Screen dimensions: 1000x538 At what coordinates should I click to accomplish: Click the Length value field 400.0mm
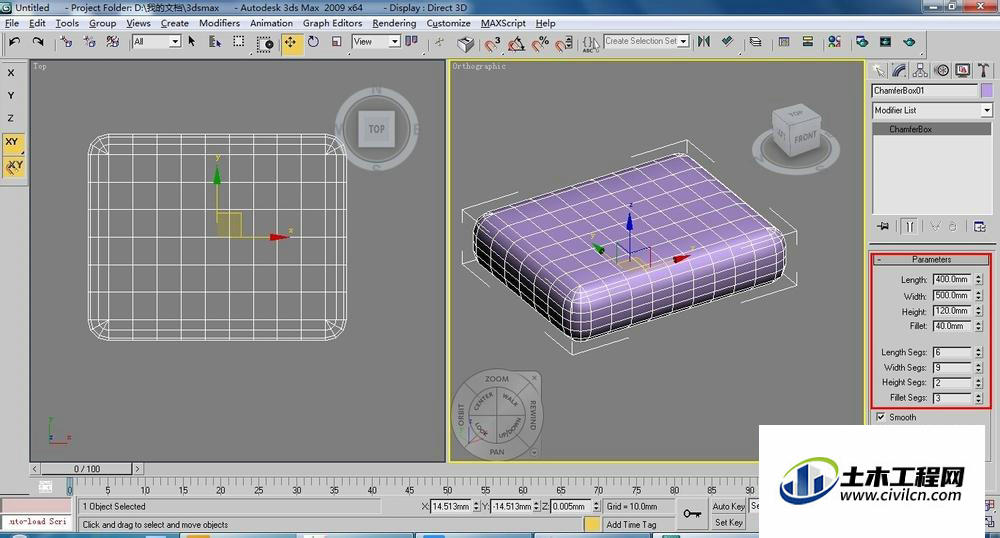(953, 279)
